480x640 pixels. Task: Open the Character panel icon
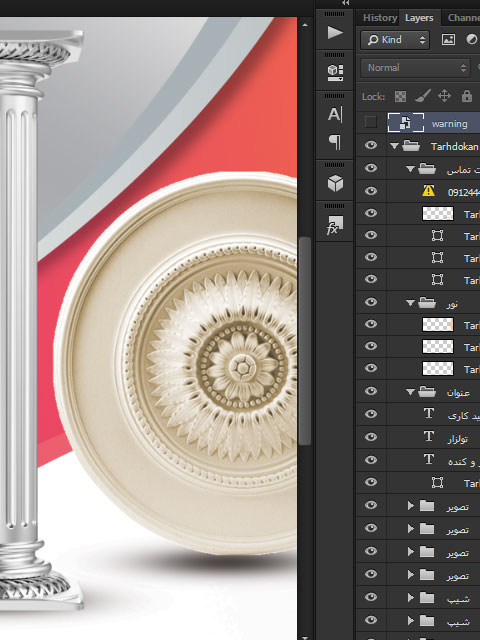(x=335, y=114)
